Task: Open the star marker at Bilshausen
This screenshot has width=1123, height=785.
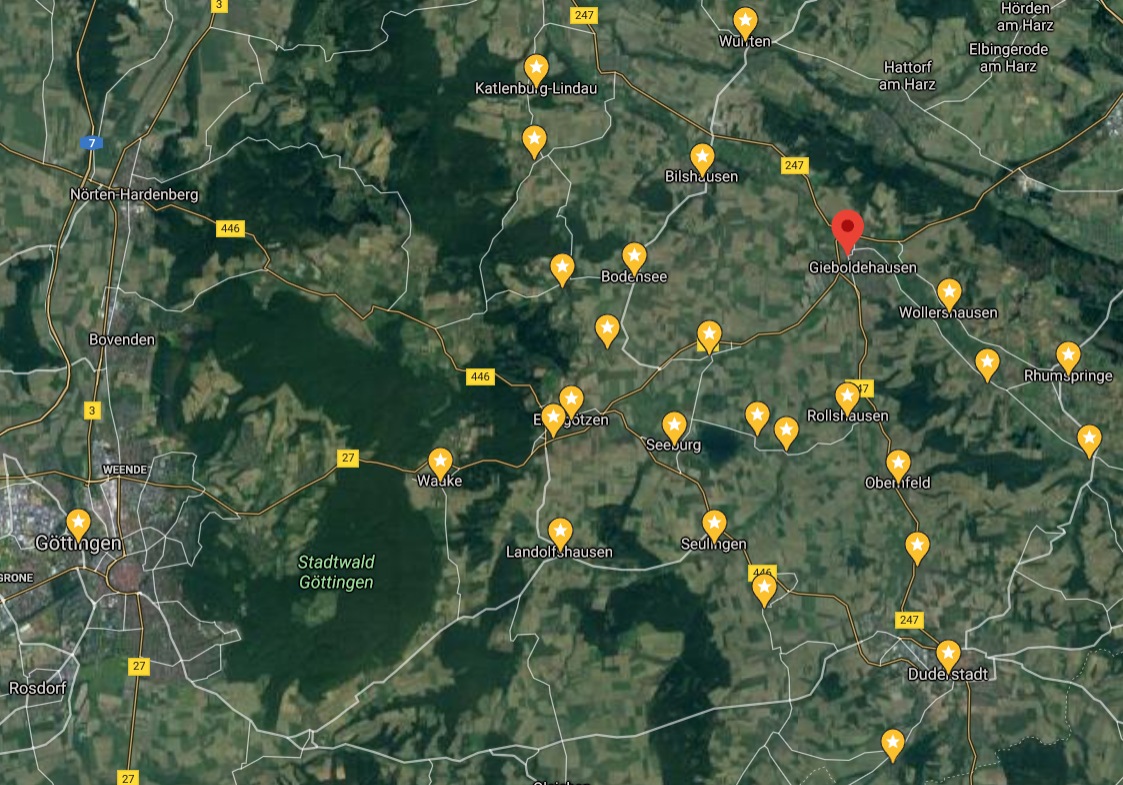Action: click(702, 159)
